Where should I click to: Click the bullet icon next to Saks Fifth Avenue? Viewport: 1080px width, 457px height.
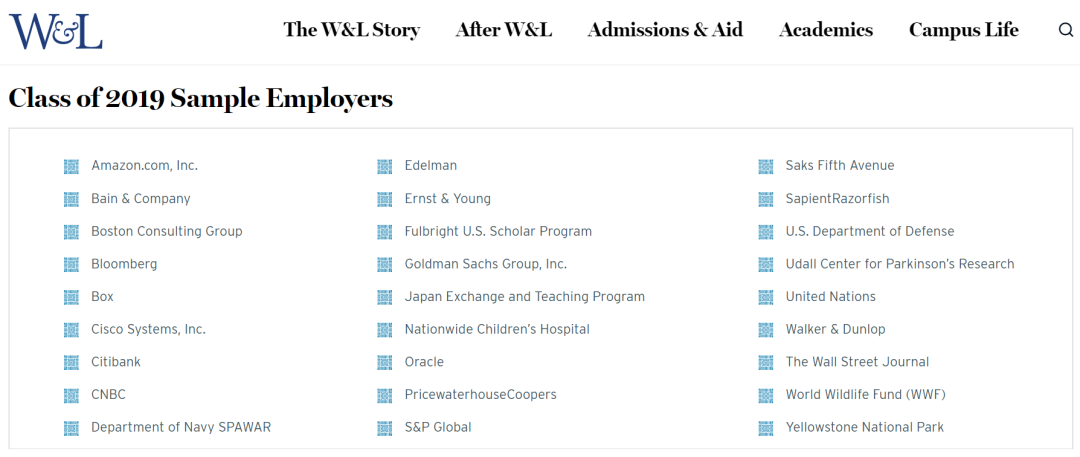pos(765,166)
